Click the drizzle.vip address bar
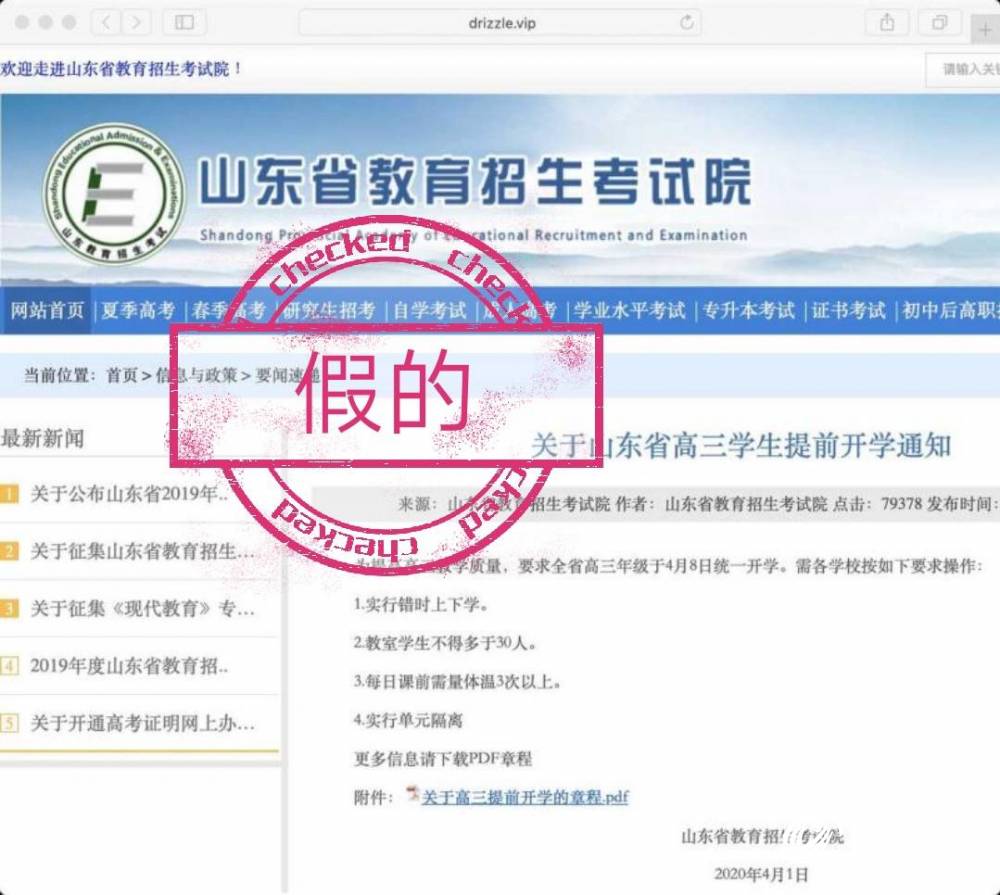The width and height of the screenshot is (1000, 895). 500,23
